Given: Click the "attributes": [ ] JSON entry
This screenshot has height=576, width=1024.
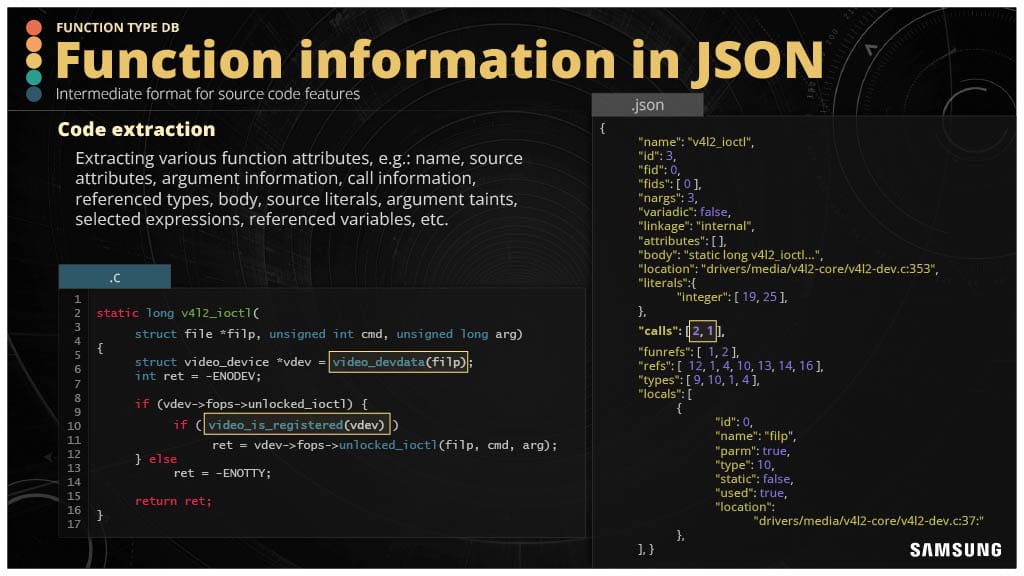Looking at the screenshot, I should (682, 240).
